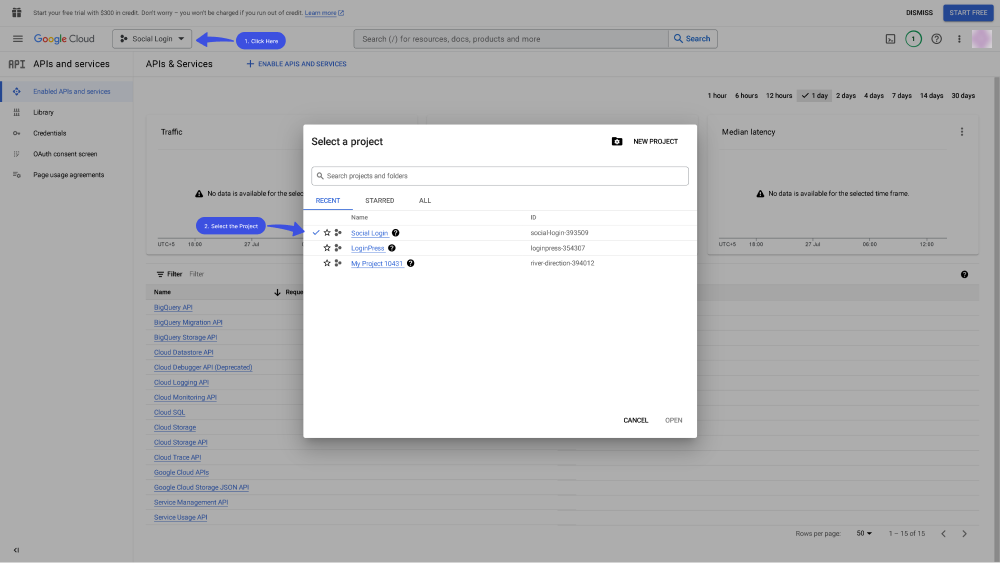Click Search projects and folders field
Screen dimensions: 1000x563
tap(500, 176)
